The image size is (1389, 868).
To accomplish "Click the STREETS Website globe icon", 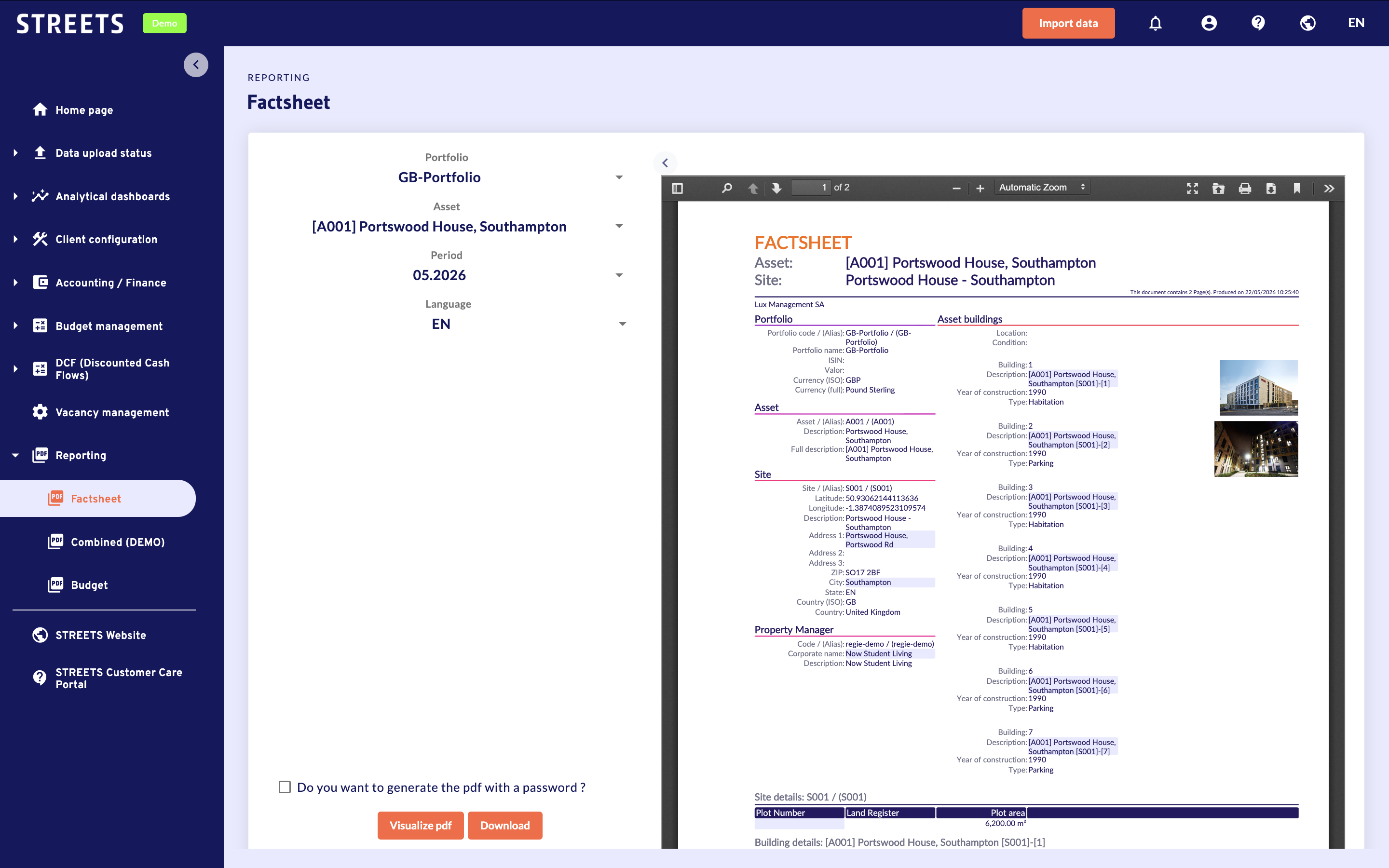I will (40, 635).
